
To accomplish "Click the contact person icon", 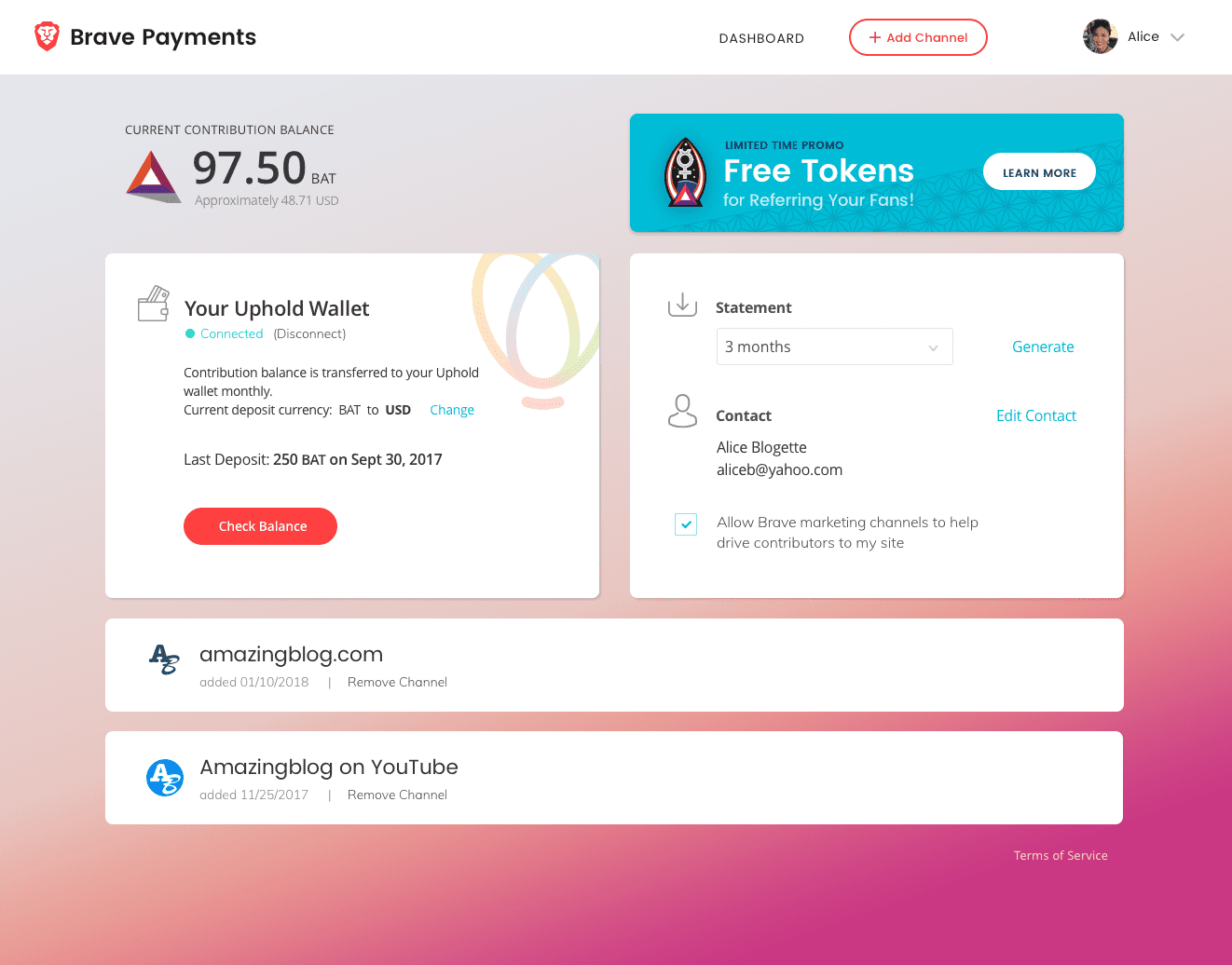I will point(682,411).
